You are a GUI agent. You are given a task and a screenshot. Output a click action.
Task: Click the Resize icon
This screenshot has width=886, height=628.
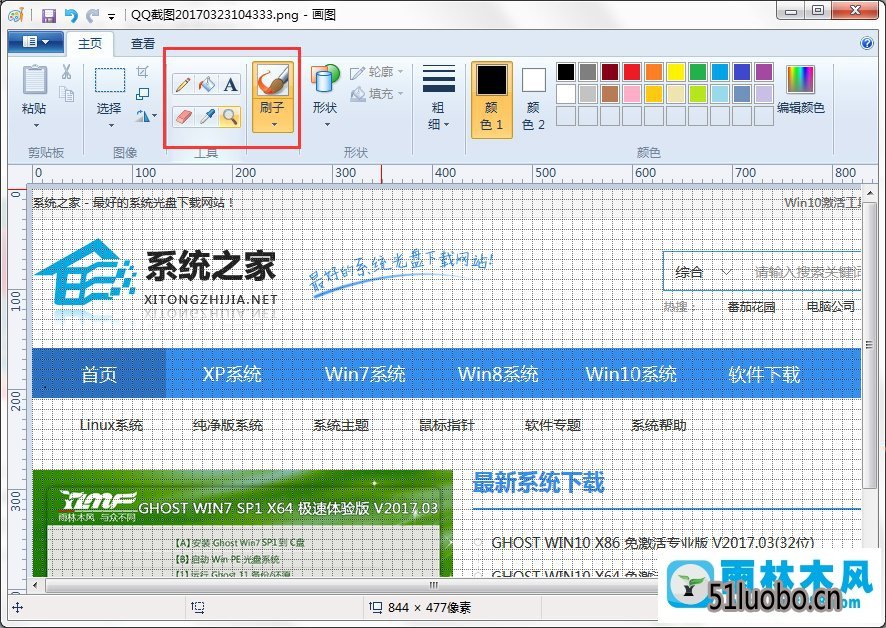click(142, 94)
